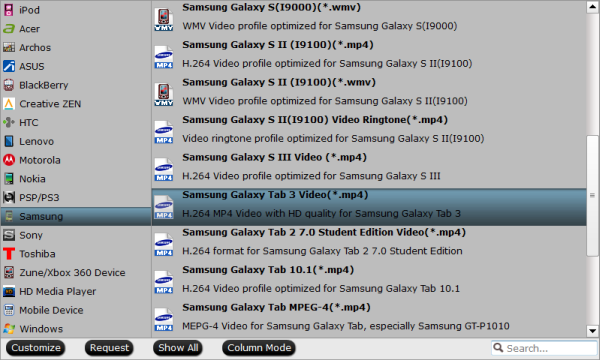Click the BlackBerry phone icon
The height and width of the screenshot is (360, 600).
click(9, 85)
